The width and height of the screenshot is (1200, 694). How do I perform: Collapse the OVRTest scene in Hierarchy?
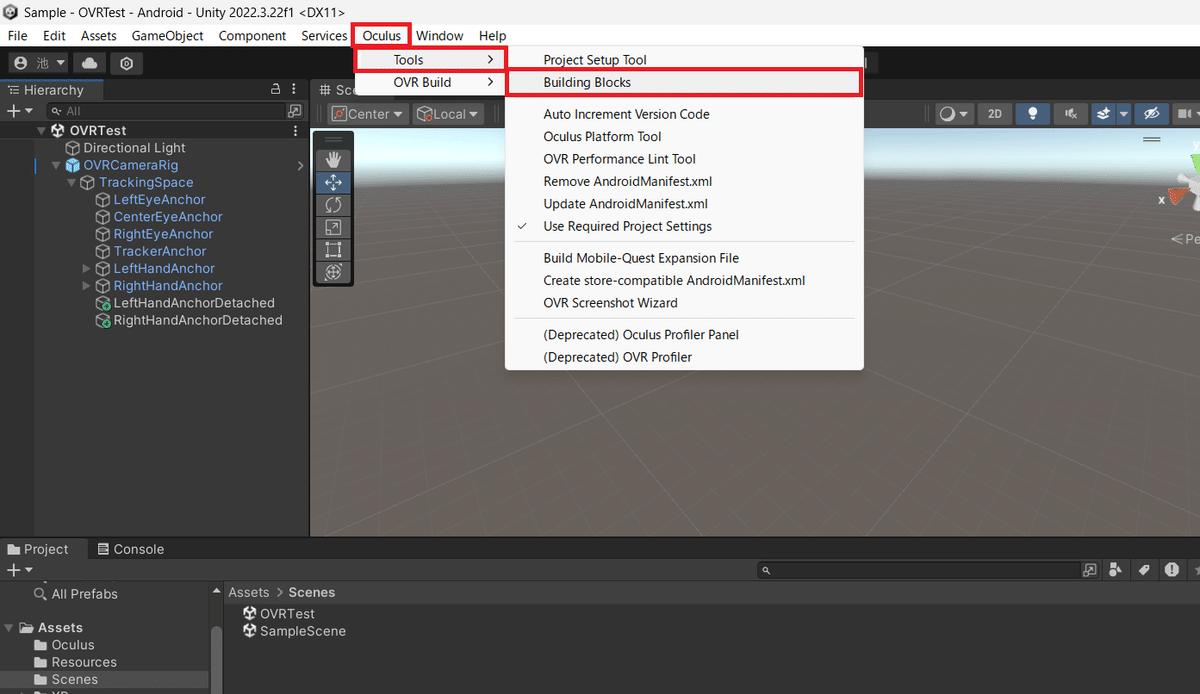click(41, 131)
